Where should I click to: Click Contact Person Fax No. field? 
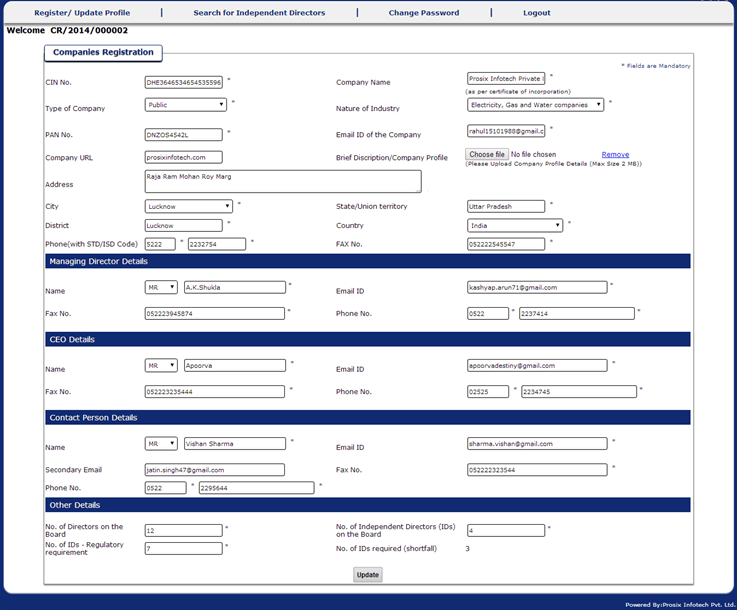coord(537,469)
